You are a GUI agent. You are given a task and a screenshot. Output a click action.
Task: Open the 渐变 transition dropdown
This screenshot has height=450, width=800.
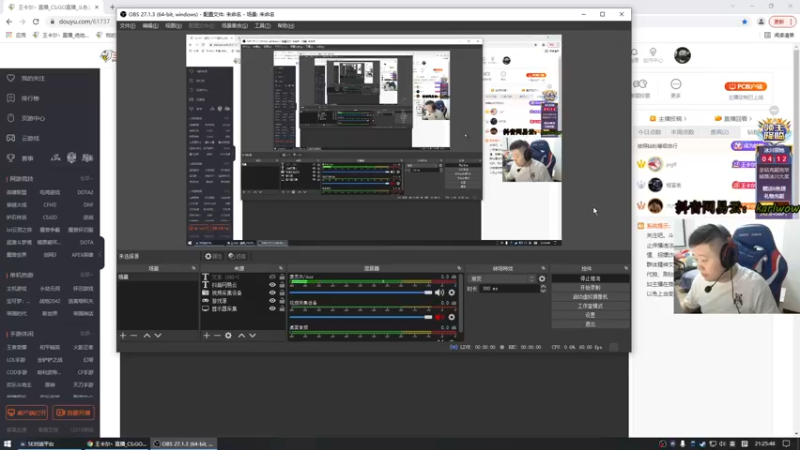click(x=502, y=279)
